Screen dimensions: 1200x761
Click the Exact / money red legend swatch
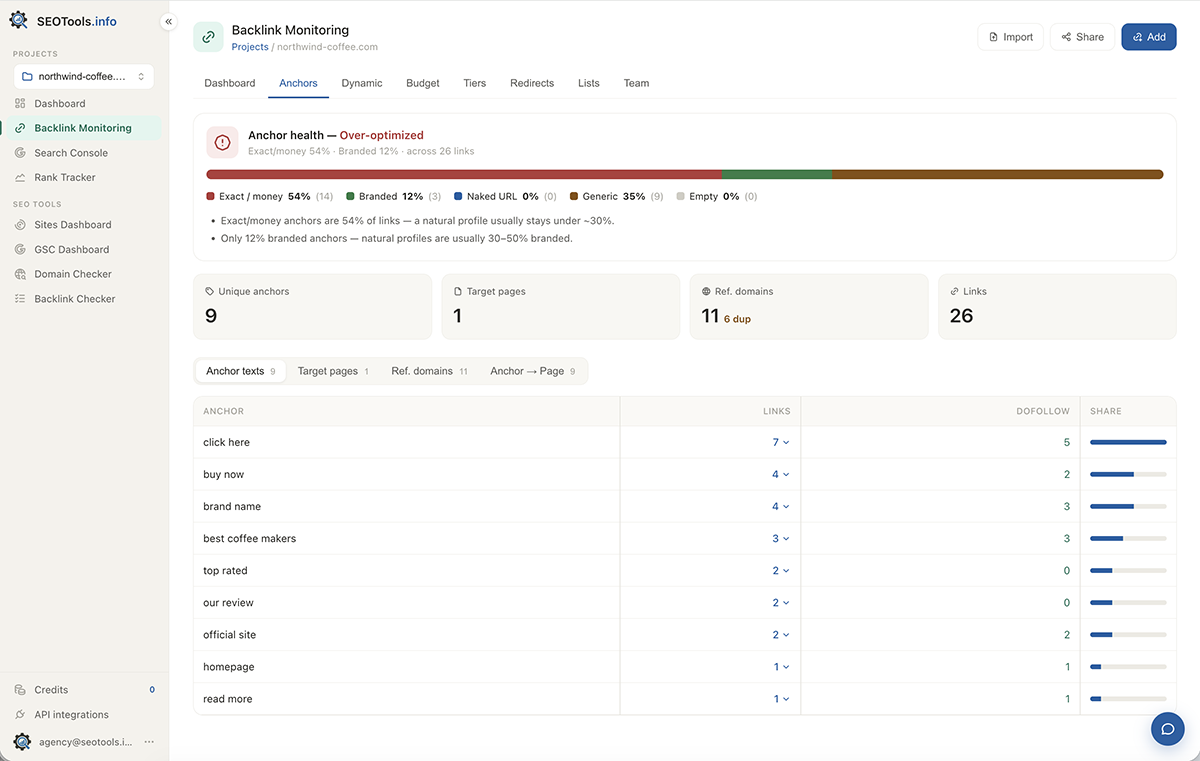(x=211, y=197)
